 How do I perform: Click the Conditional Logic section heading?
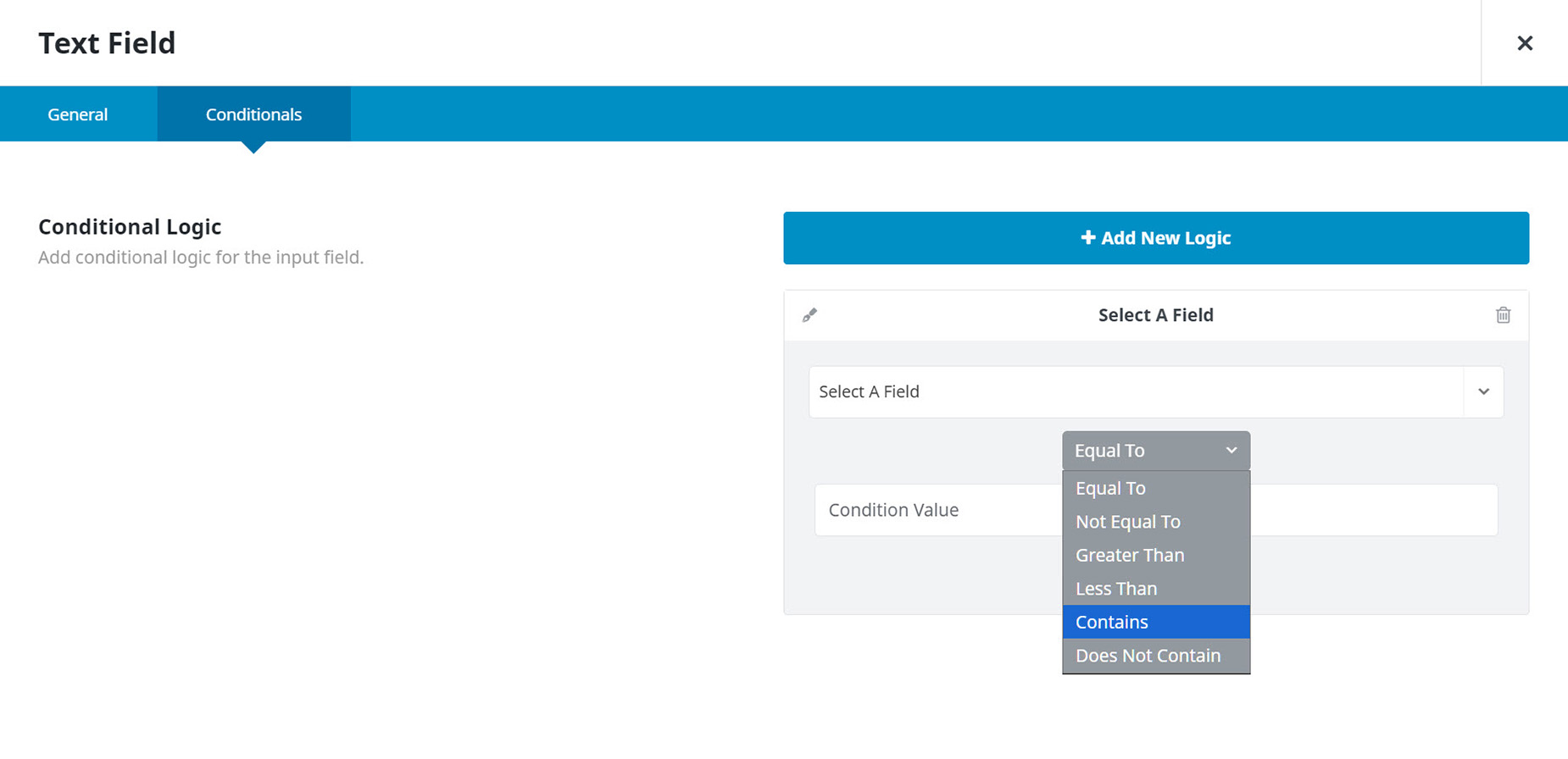point(130,227)
